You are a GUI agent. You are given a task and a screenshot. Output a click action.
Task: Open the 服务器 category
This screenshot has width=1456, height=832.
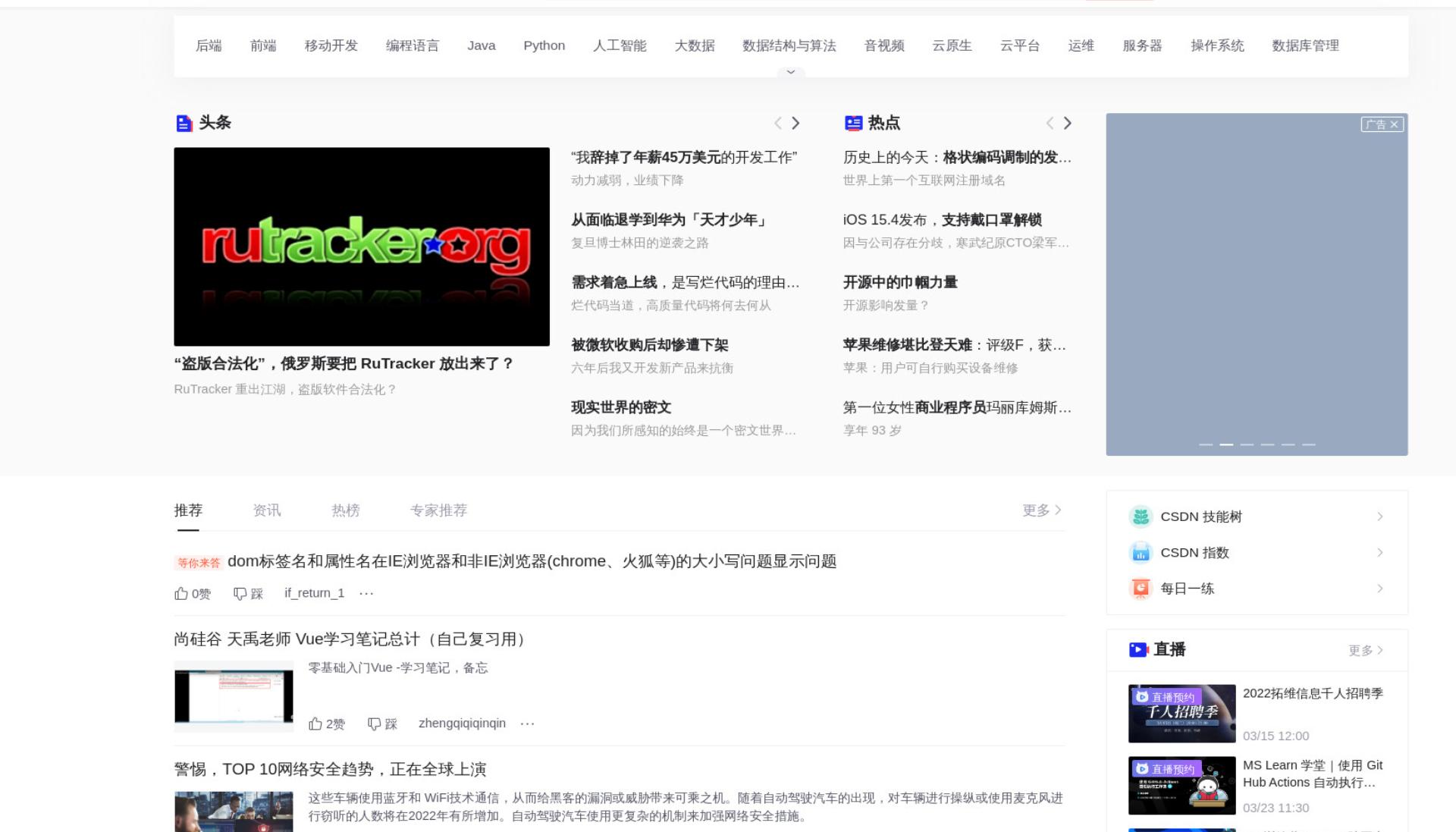click(x=1143, y=46)
